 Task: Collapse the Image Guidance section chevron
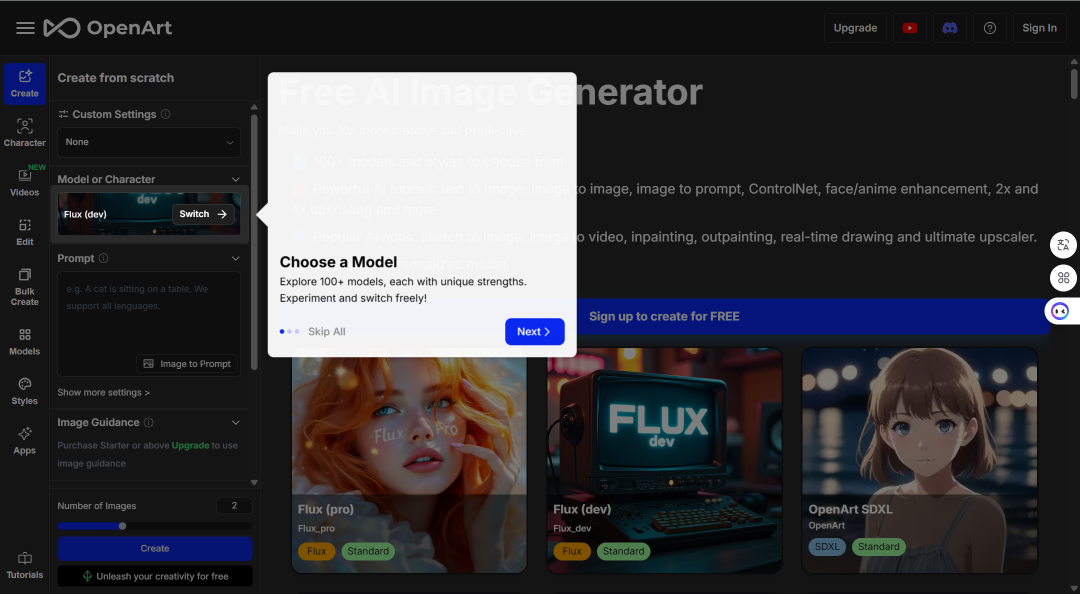point(236,422)
